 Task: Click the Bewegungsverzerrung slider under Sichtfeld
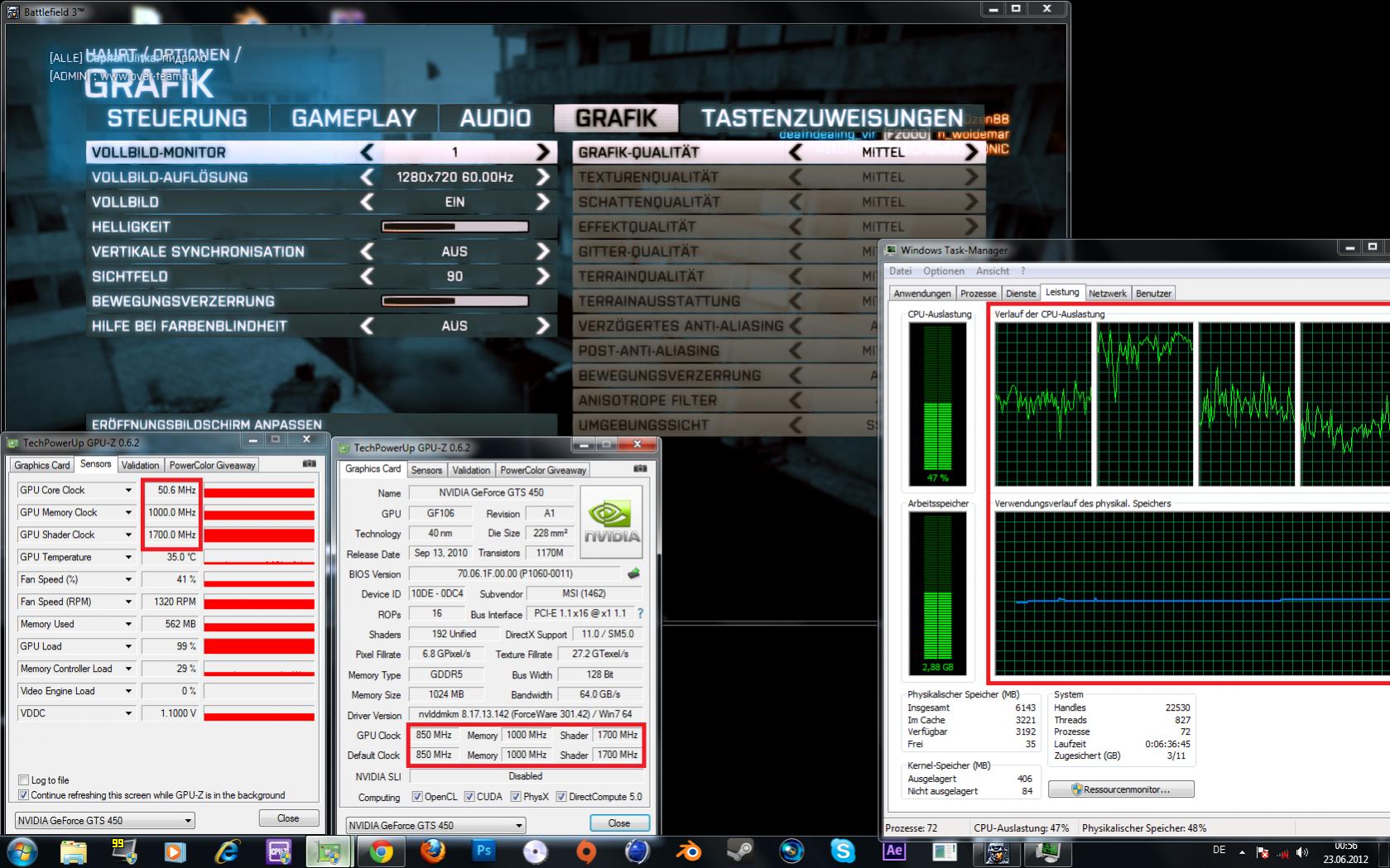[455, 301]
